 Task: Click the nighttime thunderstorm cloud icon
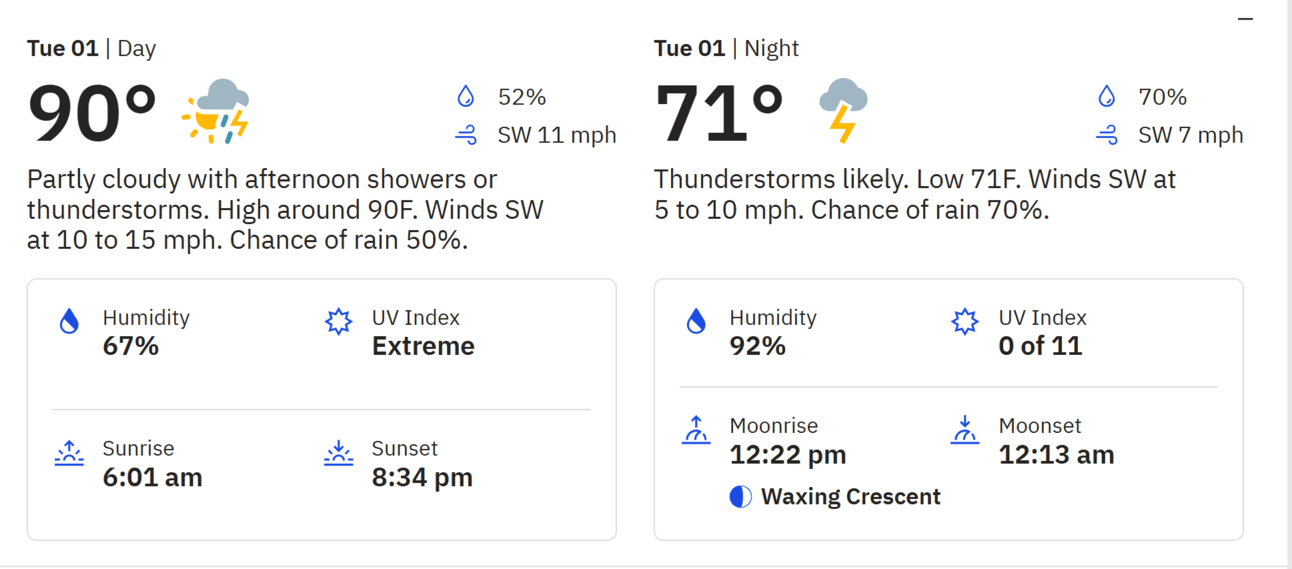pyautogui.click(x=843, y=111)
